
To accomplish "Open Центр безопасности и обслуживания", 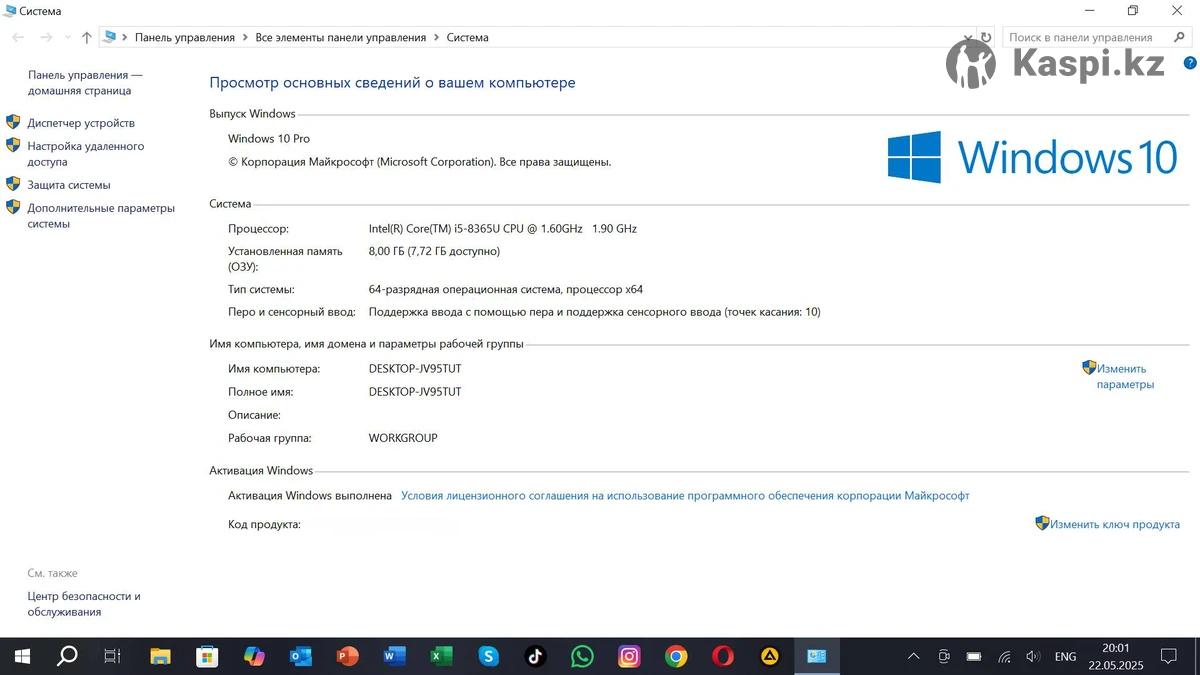I will 84,604.
